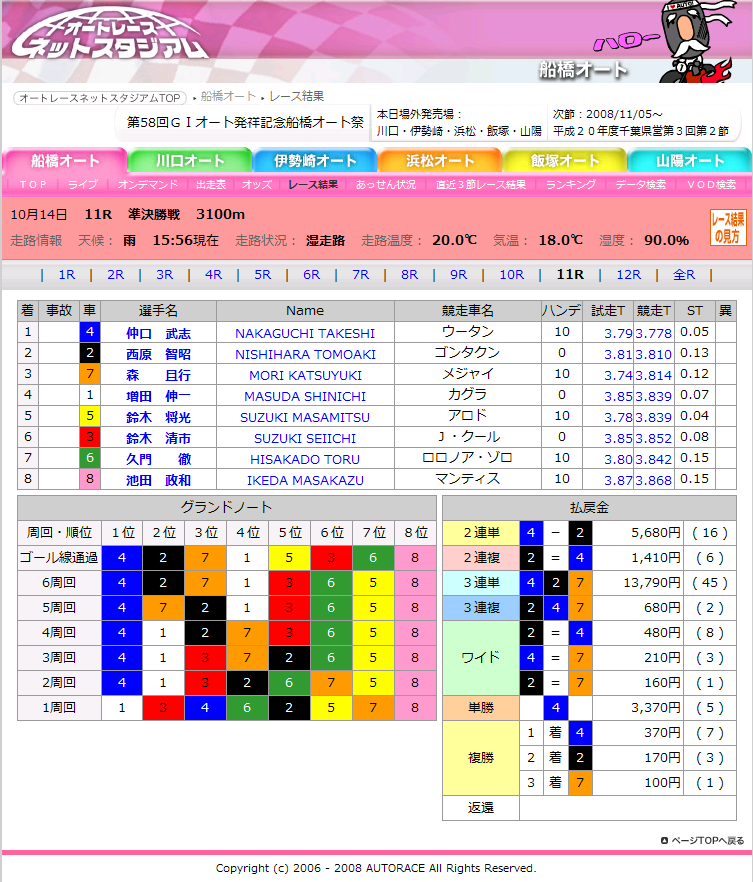753x882 pixels.
Task: Open the データ検索 submenu item
Action: tap(641, 184)
